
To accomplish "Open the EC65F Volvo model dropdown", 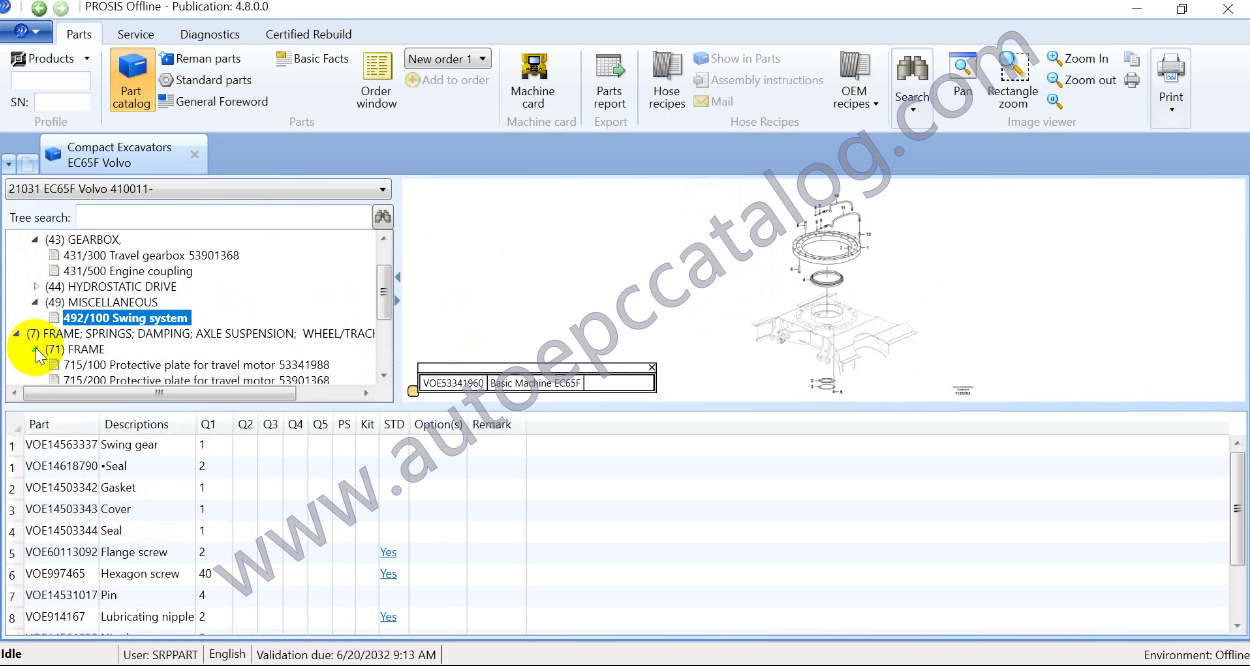I will [197, 189].
